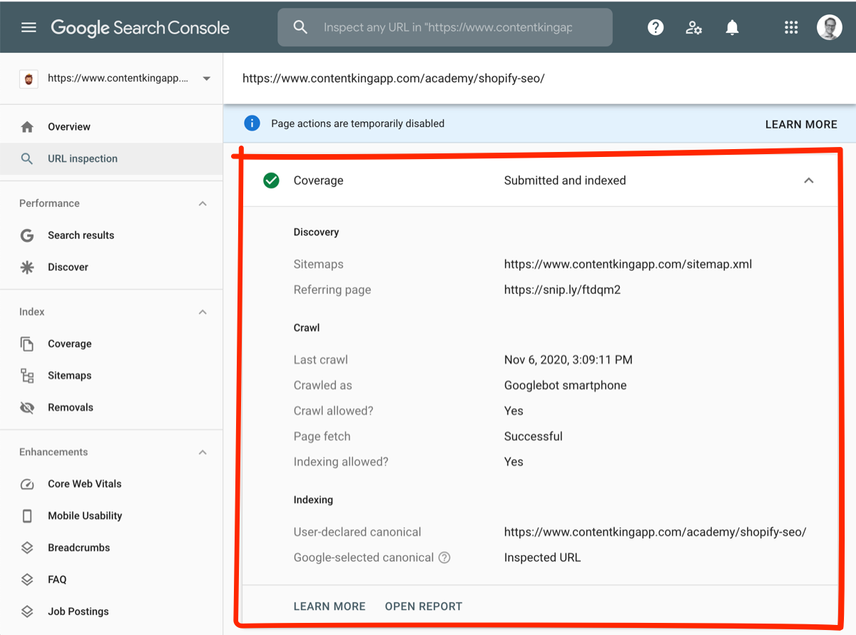Collapse the Performance sidebar section

[x=203, y=204]
